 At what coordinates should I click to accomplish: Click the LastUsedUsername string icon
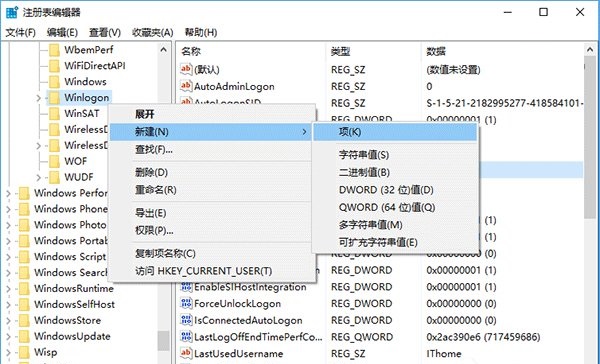coord(186,353)
